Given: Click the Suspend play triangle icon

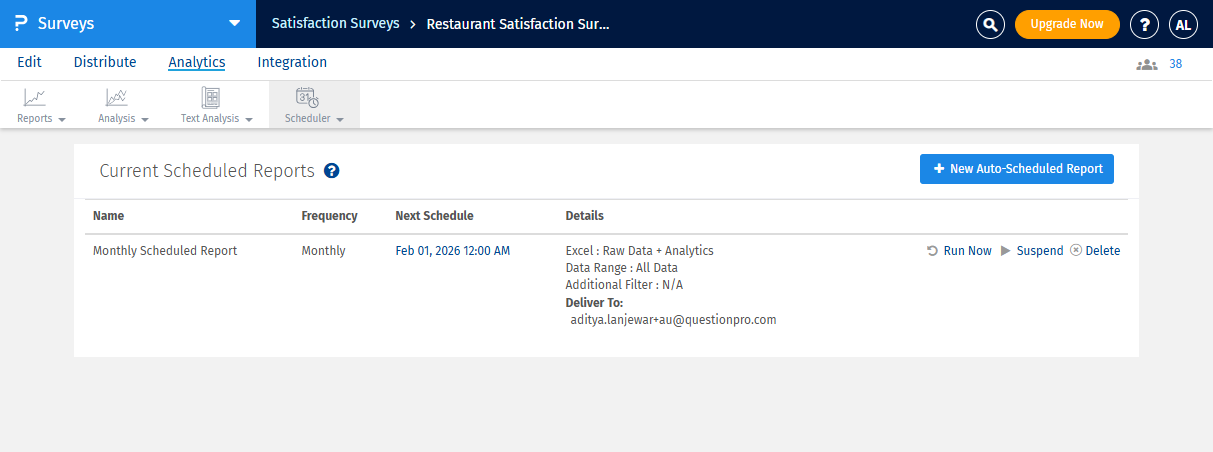Looking at the screenshot, I should coord(1006,251).
